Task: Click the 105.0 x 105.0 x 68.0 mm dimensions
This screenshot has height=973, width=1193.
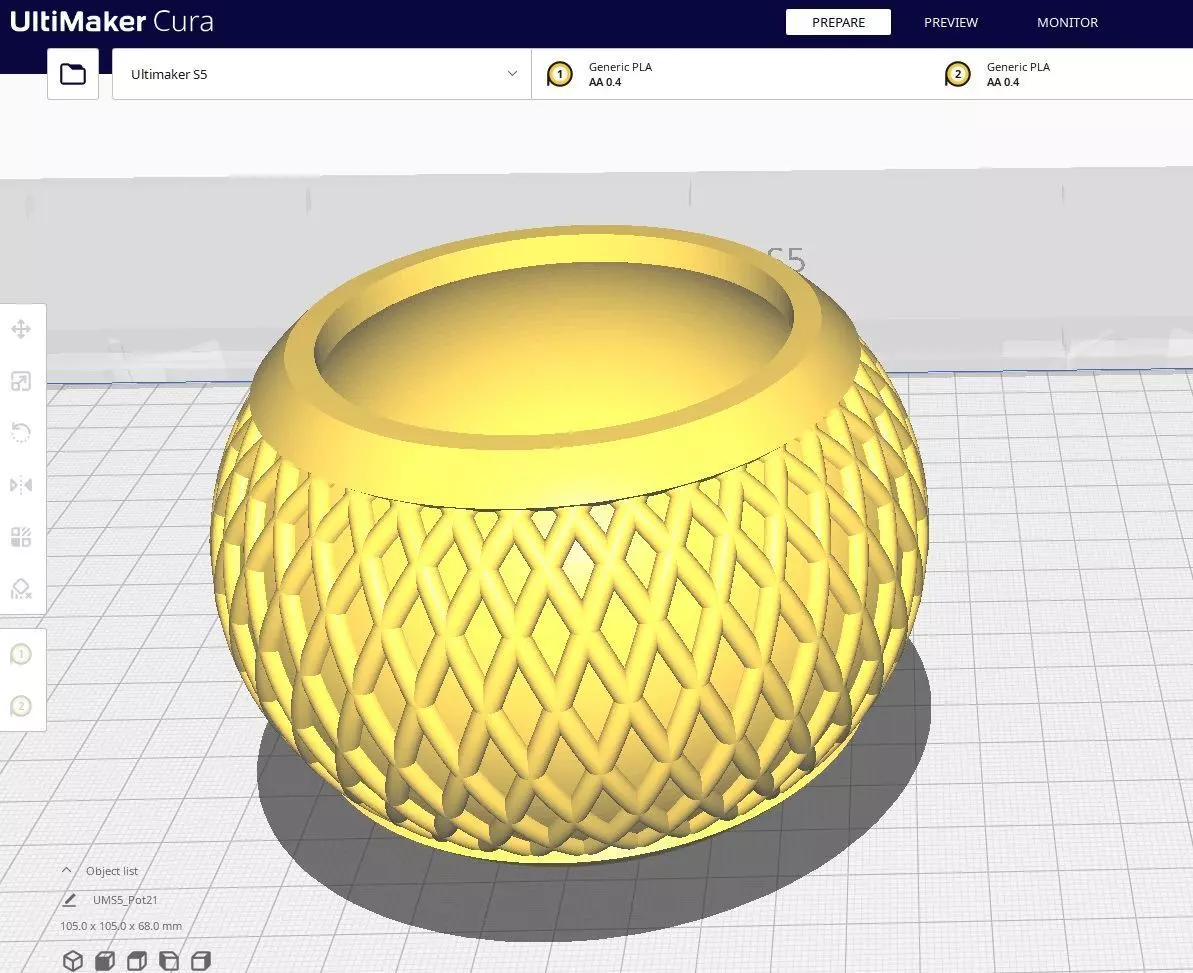Action: point(121,926)
